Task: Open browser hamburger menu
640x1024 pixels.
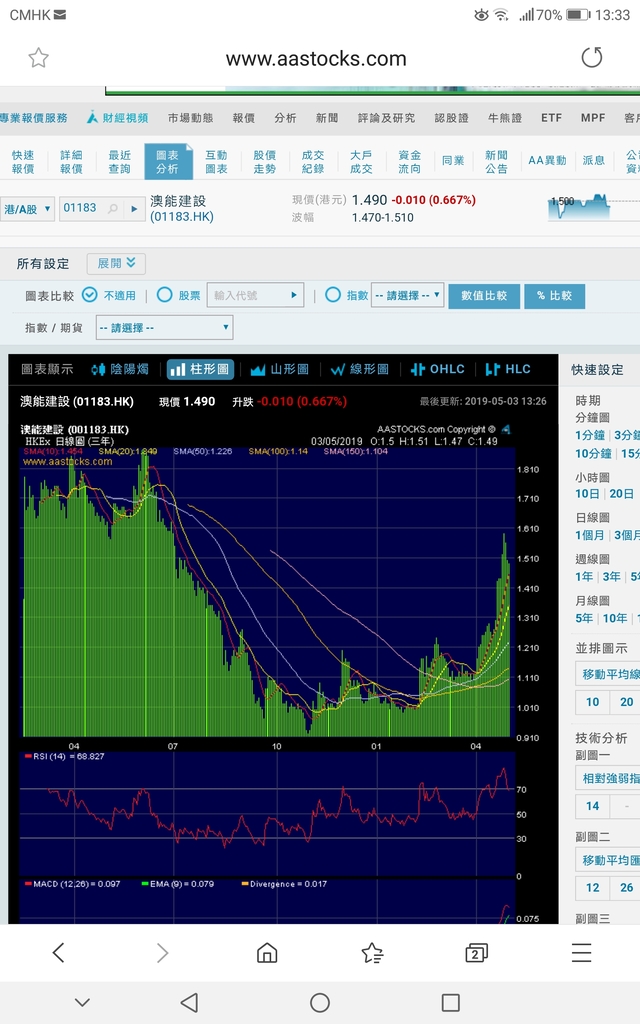Action: 581,953
